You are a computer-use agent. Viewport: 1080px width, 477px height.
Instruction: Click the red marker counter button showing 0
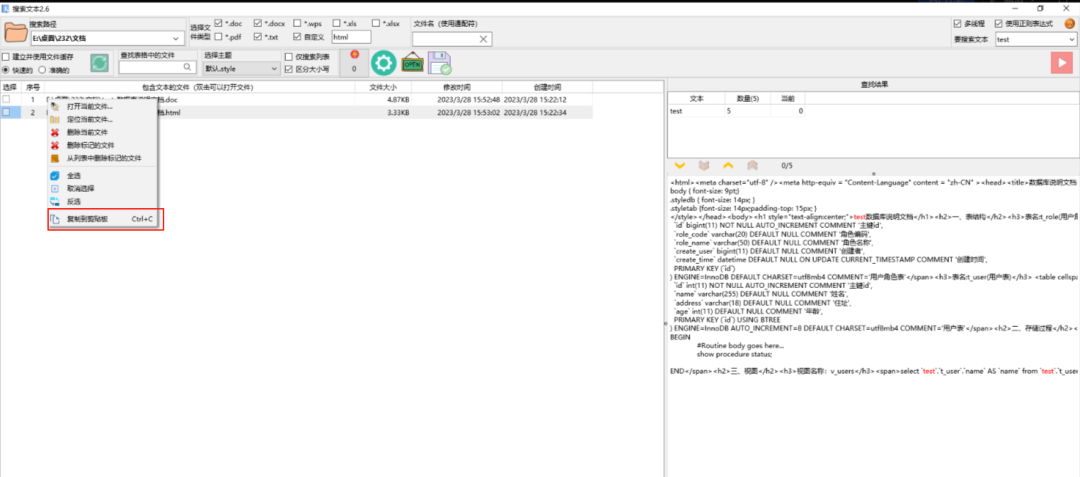click(x=354, y=63)
